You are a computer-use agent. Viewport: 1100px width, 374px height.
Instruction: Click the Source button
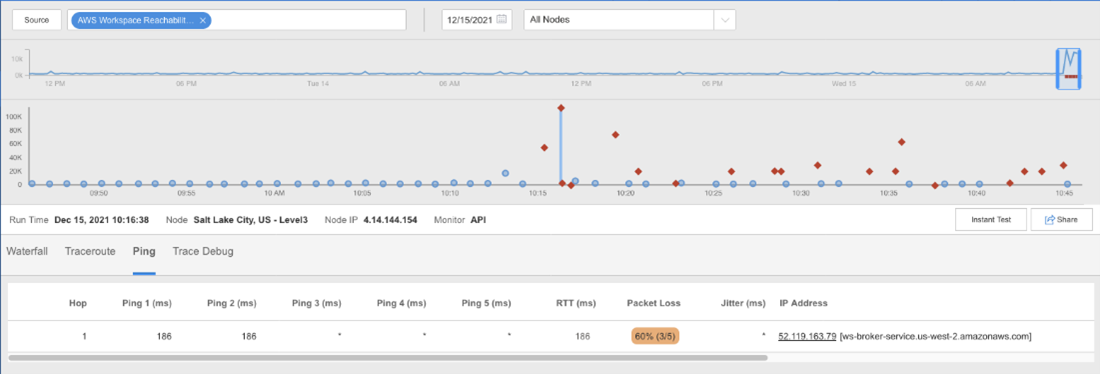coord(37,20)
